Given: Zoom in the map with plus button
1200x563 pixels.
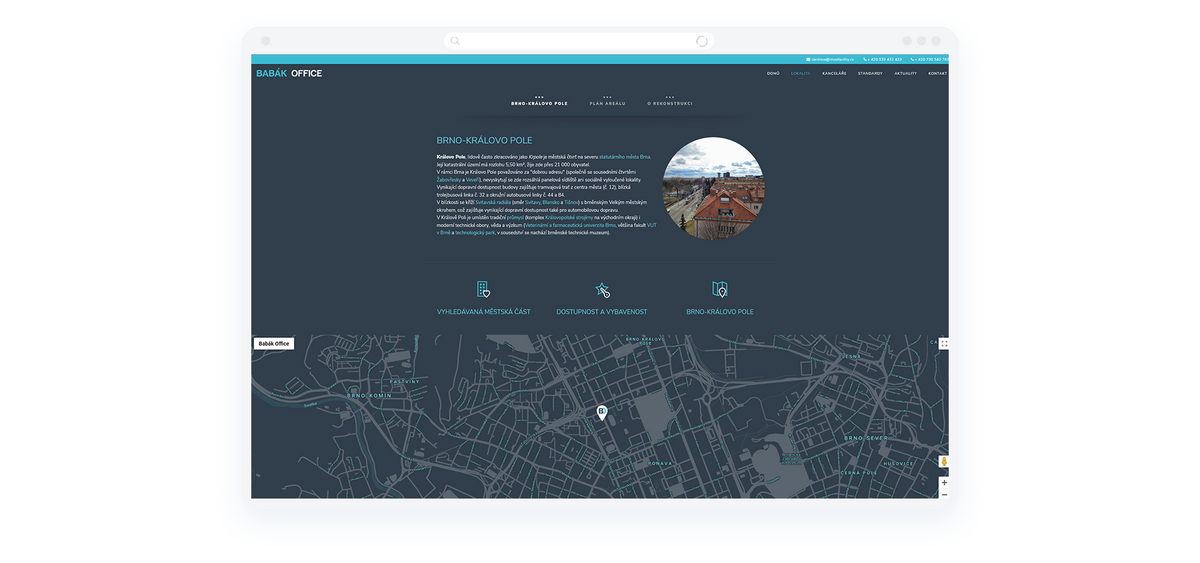Looking at the screenshot, I should (x=943, y=482).
